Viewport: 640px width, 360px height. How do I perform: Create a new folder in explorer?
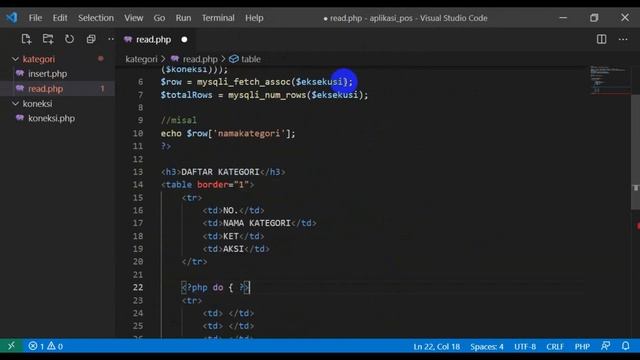tap(48, 39)
